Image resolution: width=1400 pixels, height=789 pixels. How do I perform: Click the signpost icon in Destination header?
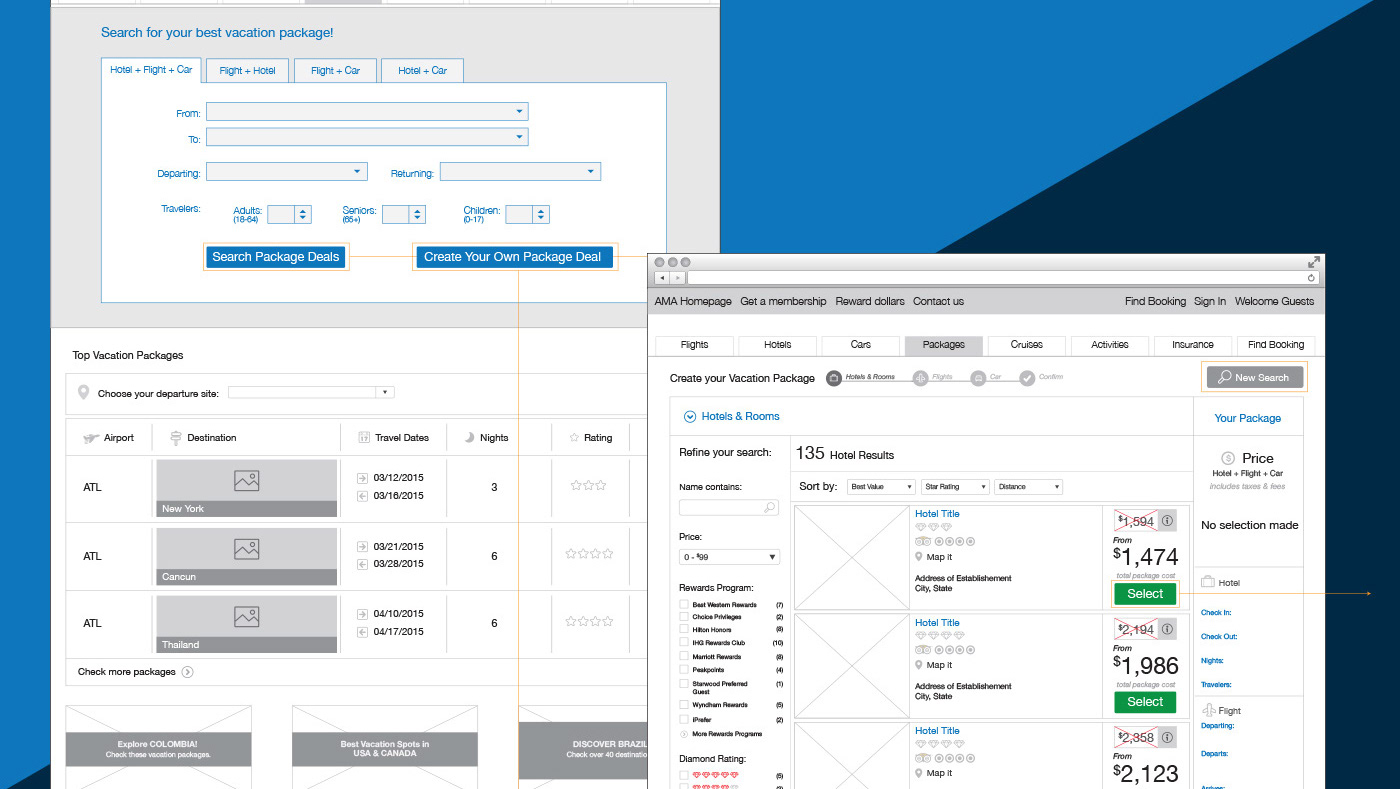tap(176, 437)
